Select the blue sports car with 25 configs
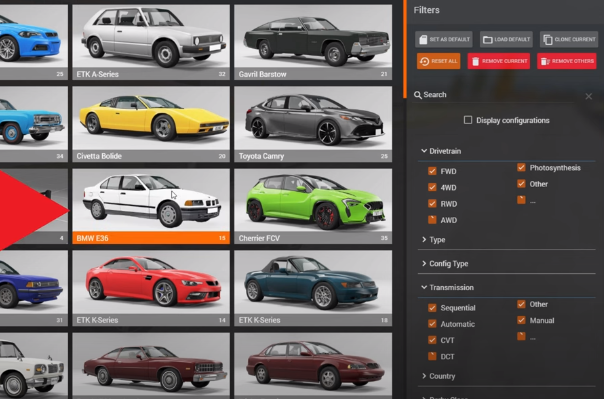Image resolution: width=604 pixels, height=399 pixels. pyautogui.click(x=34, y=42)
